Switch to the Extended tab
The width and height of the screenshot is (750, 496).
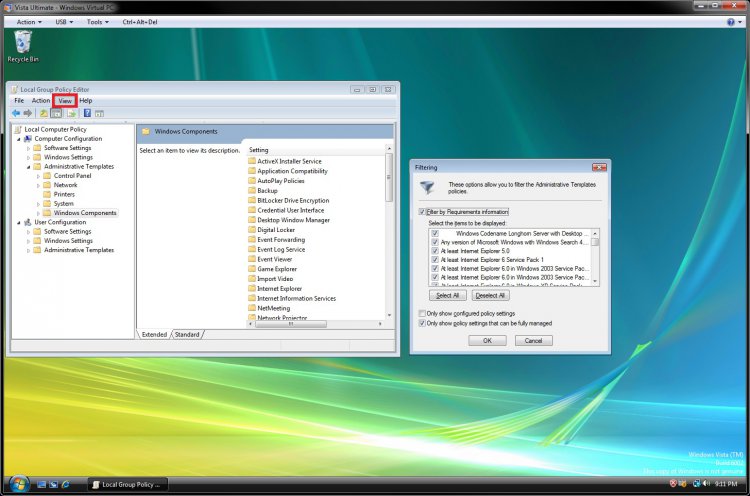pyautogui.click(x=154, y=334)
